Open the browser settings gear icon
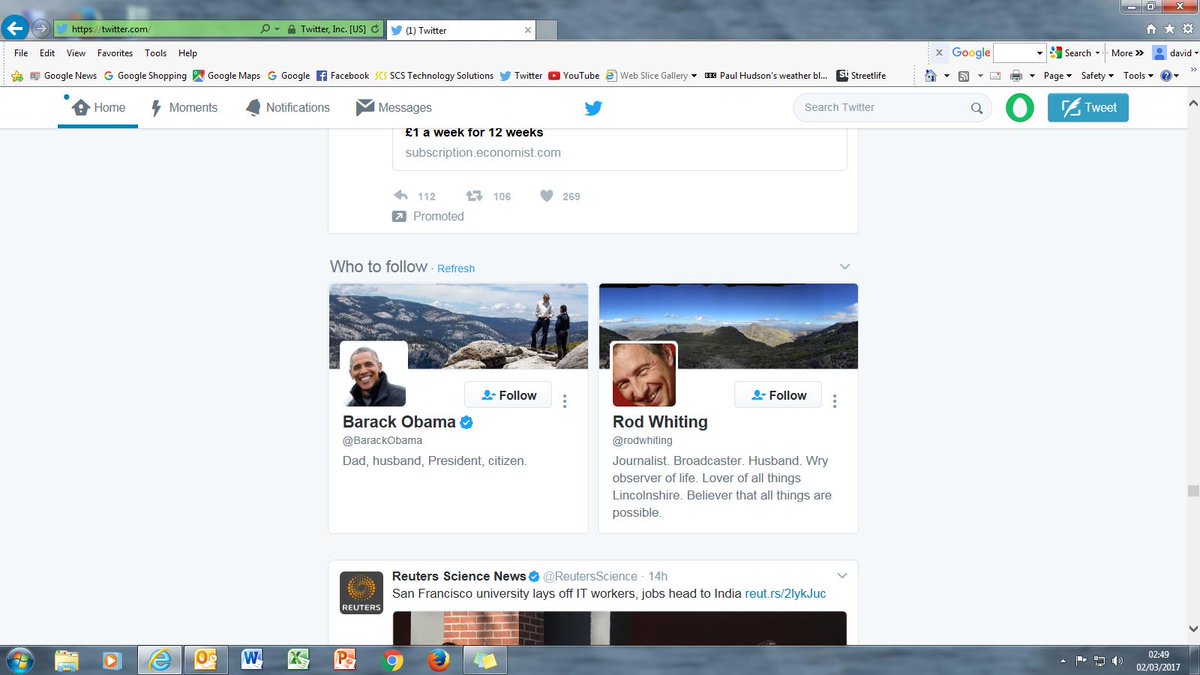This screenshot has width=1200, height=675. (1187, 29)
